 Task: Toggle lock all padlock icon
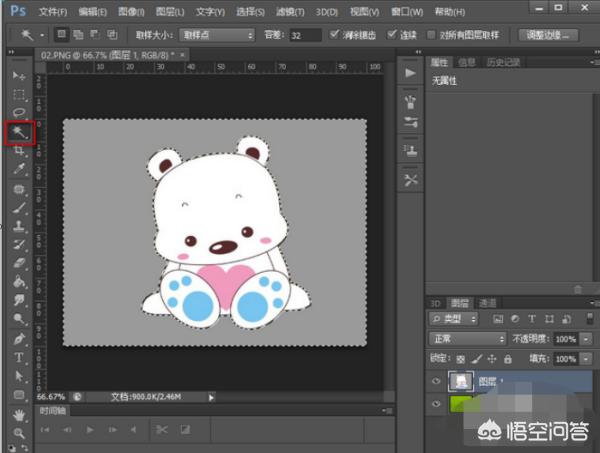click(x=508, y=359)
